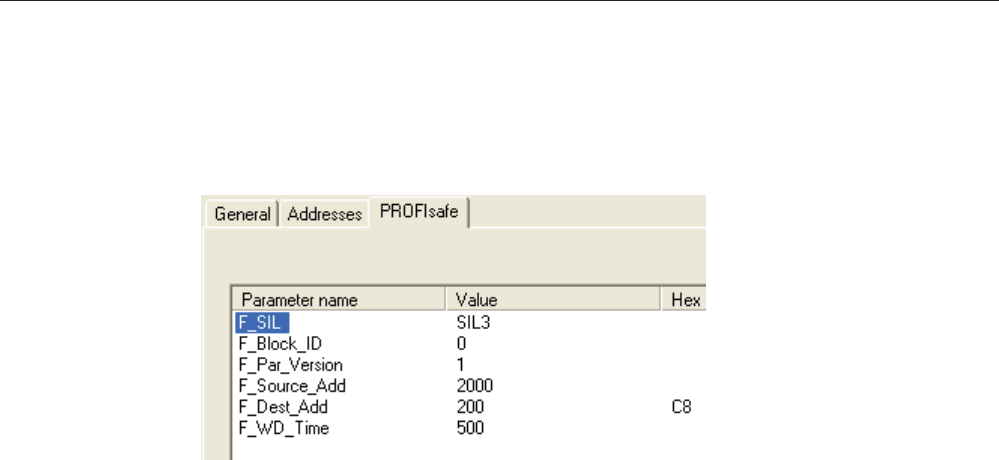Select the F_WD_Time parameter

pyautogui.click(x=284, y=428)
